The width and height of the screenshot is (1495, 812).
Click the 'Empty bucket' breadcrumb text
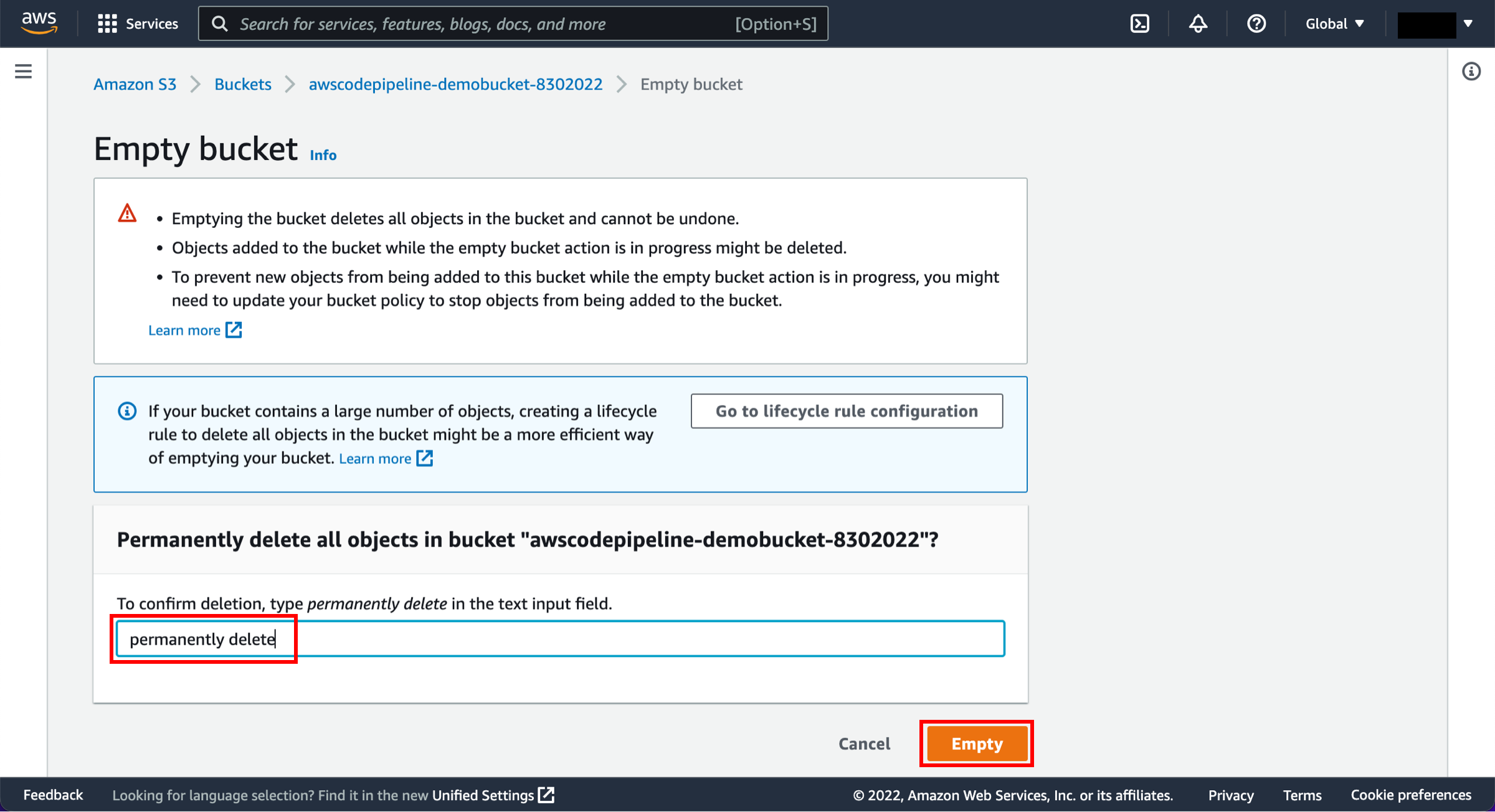(691, 84)
